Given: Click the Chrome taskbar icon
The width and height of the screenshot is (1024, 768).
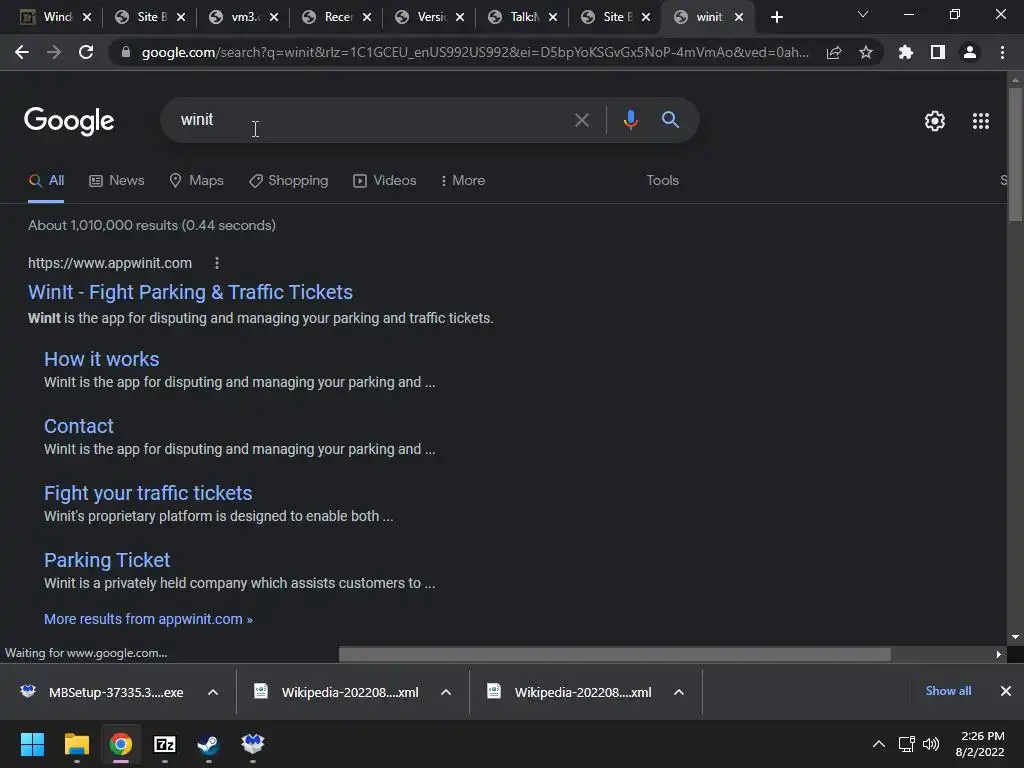Looking at the screenshot, I should point(121,744).
